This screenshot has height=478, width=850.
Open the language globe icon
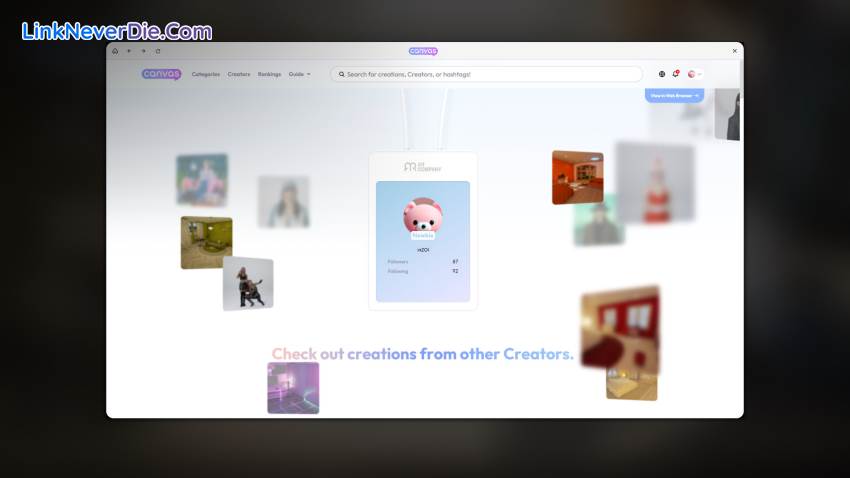point(662,74)
